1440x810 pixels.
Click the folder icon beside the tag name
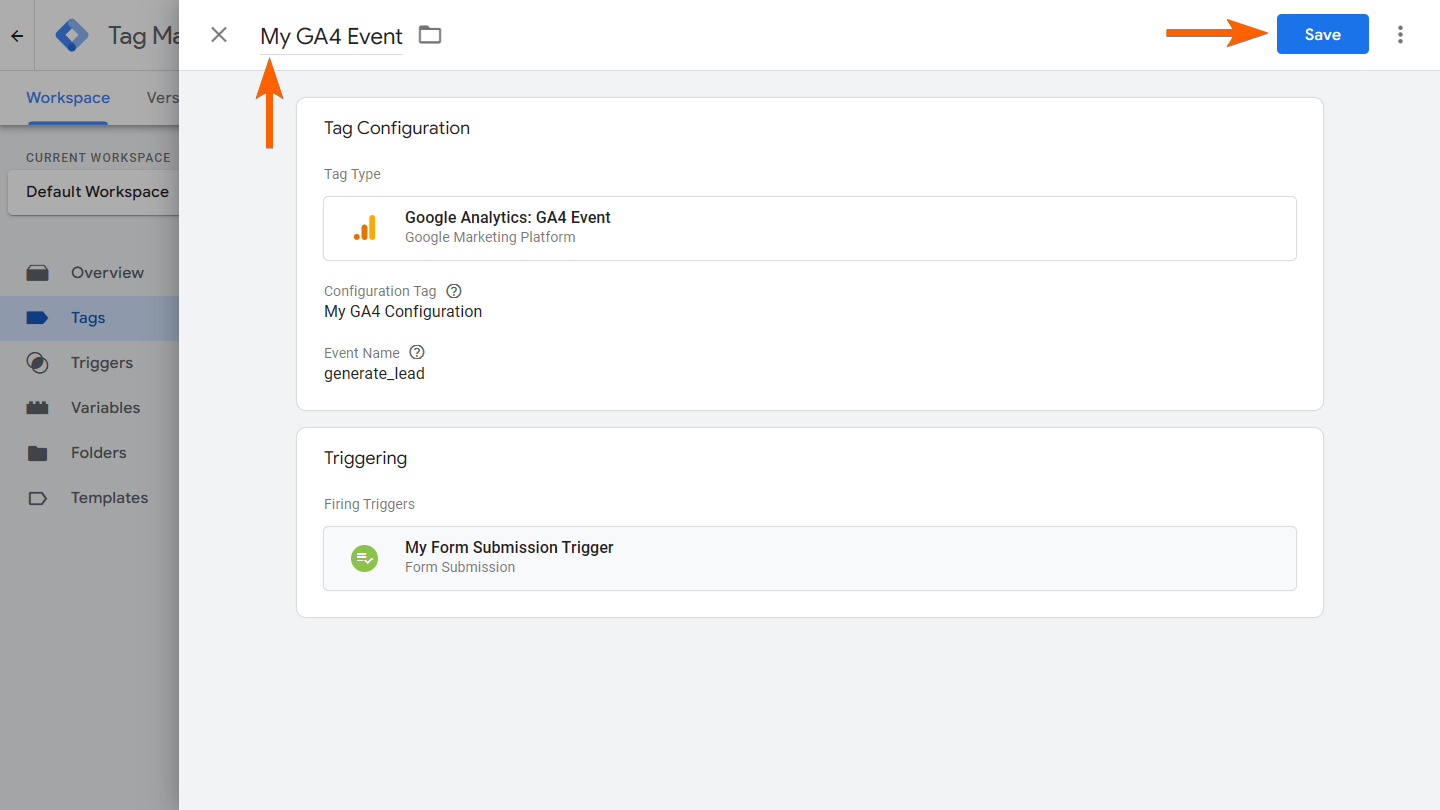(430, 35)
